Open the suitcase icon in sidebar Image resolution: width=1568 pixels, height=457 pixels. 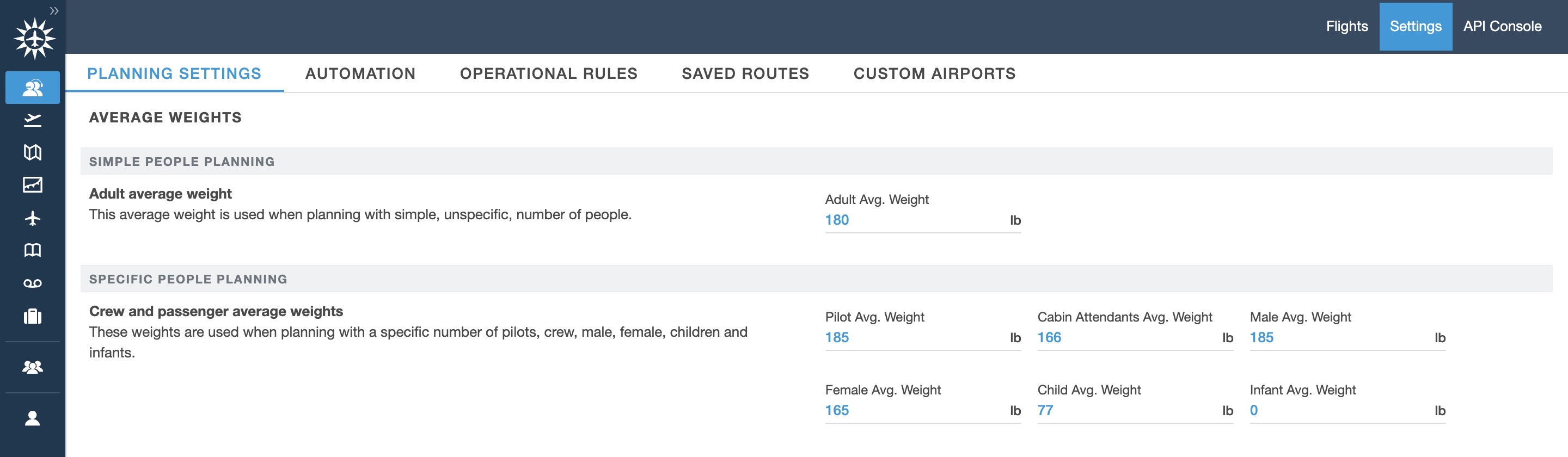33,317
